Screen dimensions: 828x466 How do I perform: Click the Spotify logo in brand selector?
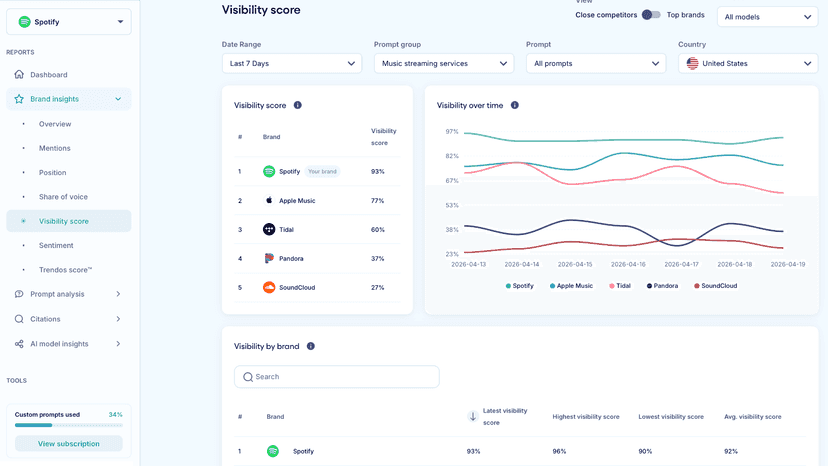point(24,22)
